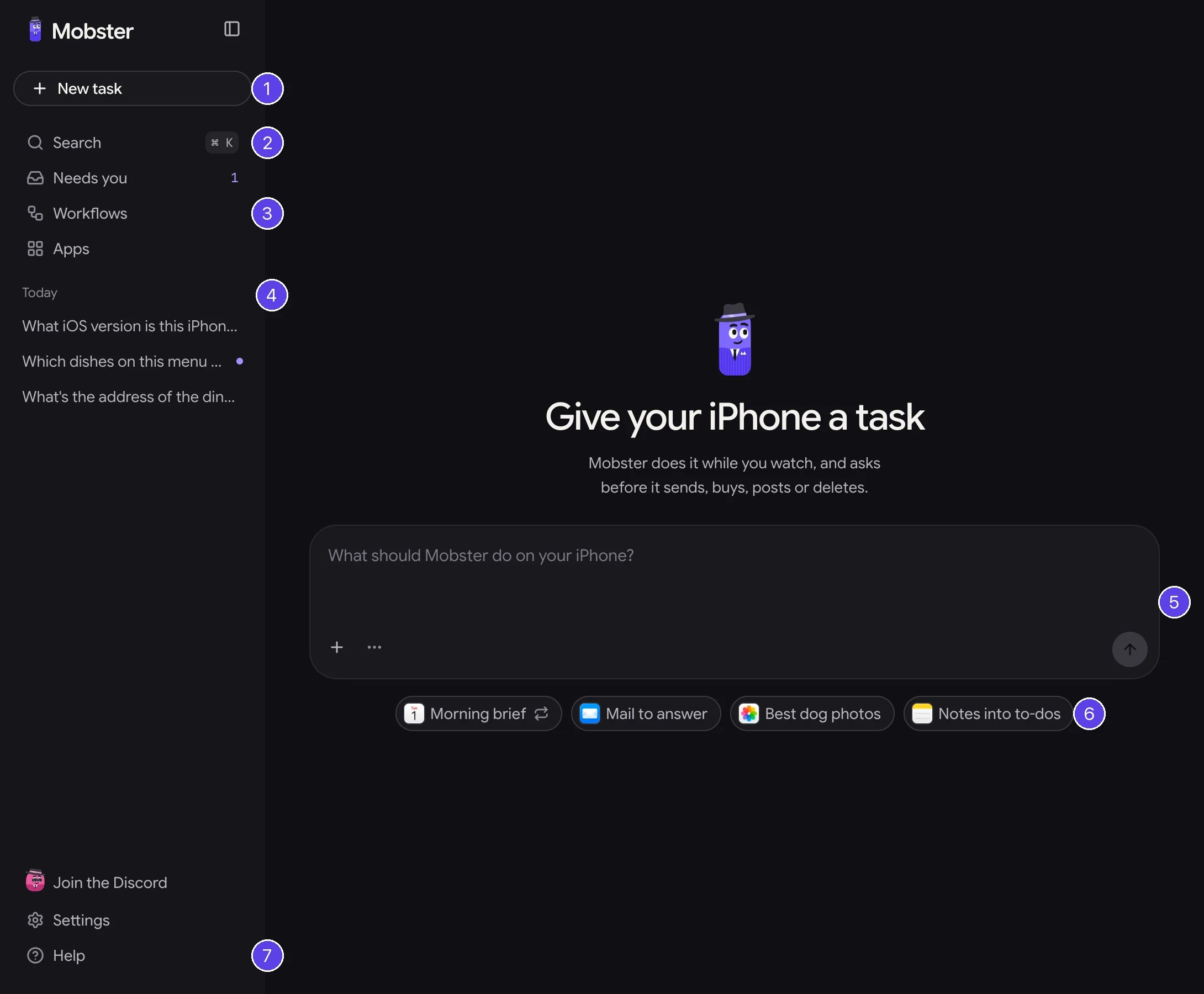The width and height of the screenshot is (1204, 994).
Task: Open Join the Discord link
Action: tap(132, 882)
